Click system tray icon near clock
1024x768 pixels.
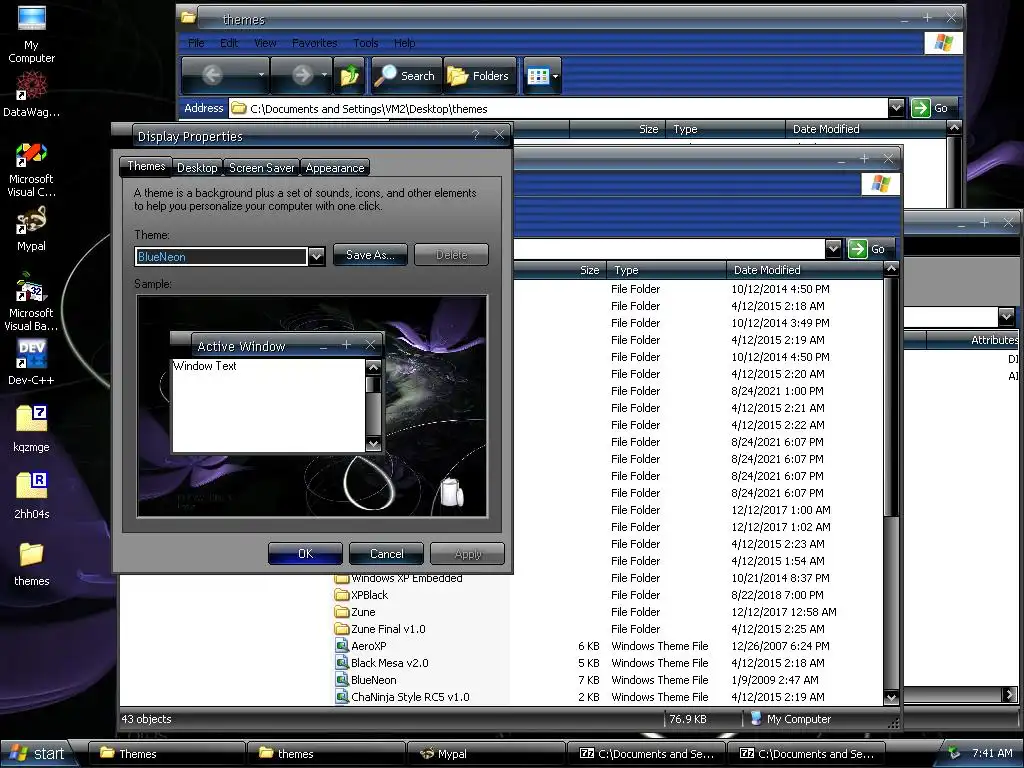point(954,753)
